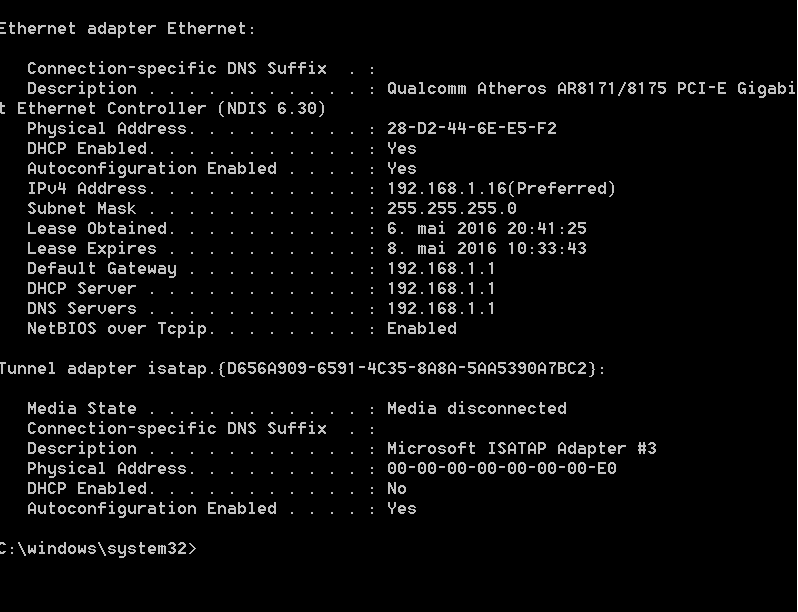Click the 'Microsoft ISATAP Adapter #3' description
Viewport: 798px width, 612px height.
(522, 448)
